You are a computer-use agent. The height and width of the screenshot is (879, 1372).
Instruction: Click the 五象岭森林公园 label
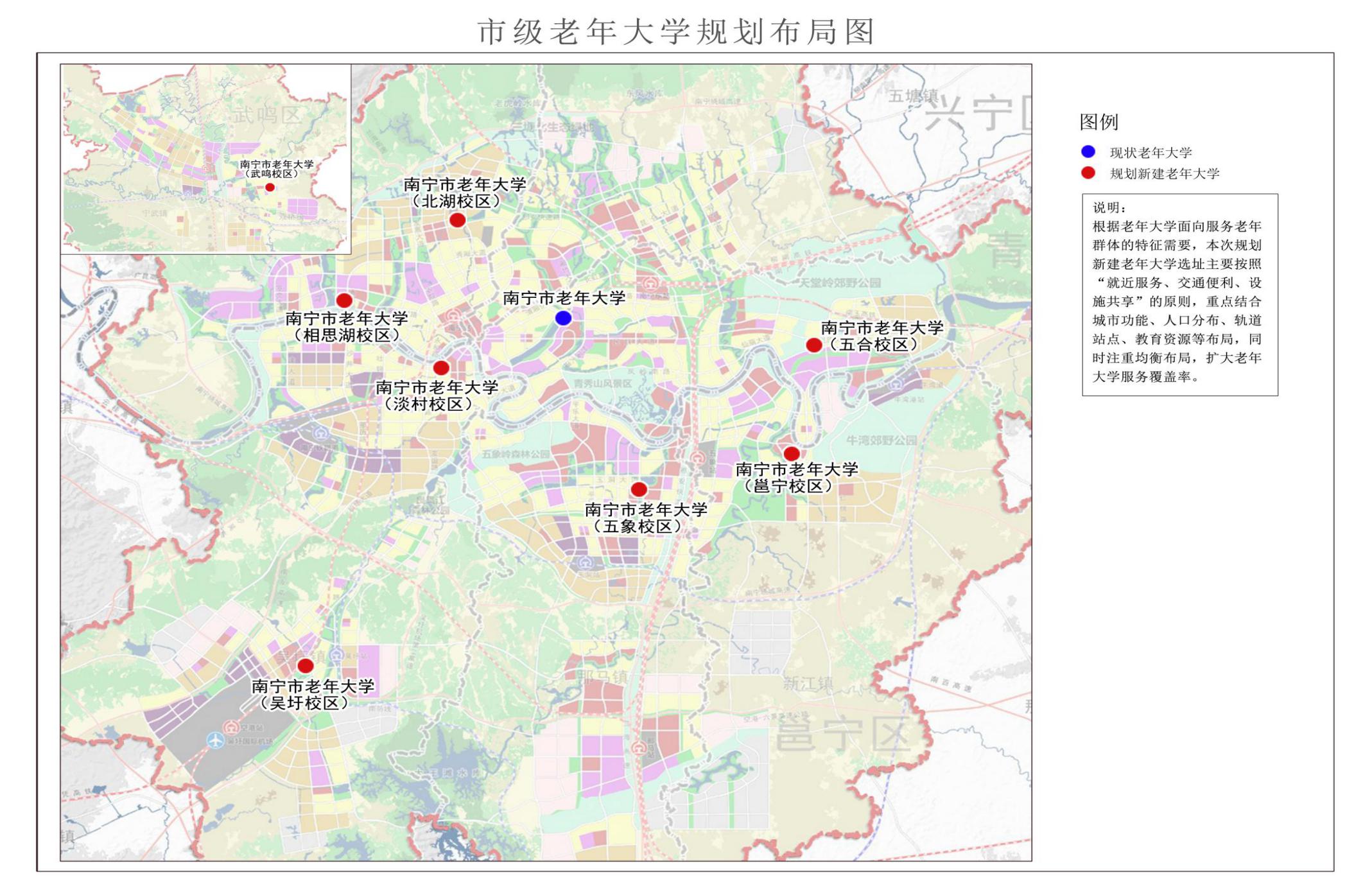[516, 454]
